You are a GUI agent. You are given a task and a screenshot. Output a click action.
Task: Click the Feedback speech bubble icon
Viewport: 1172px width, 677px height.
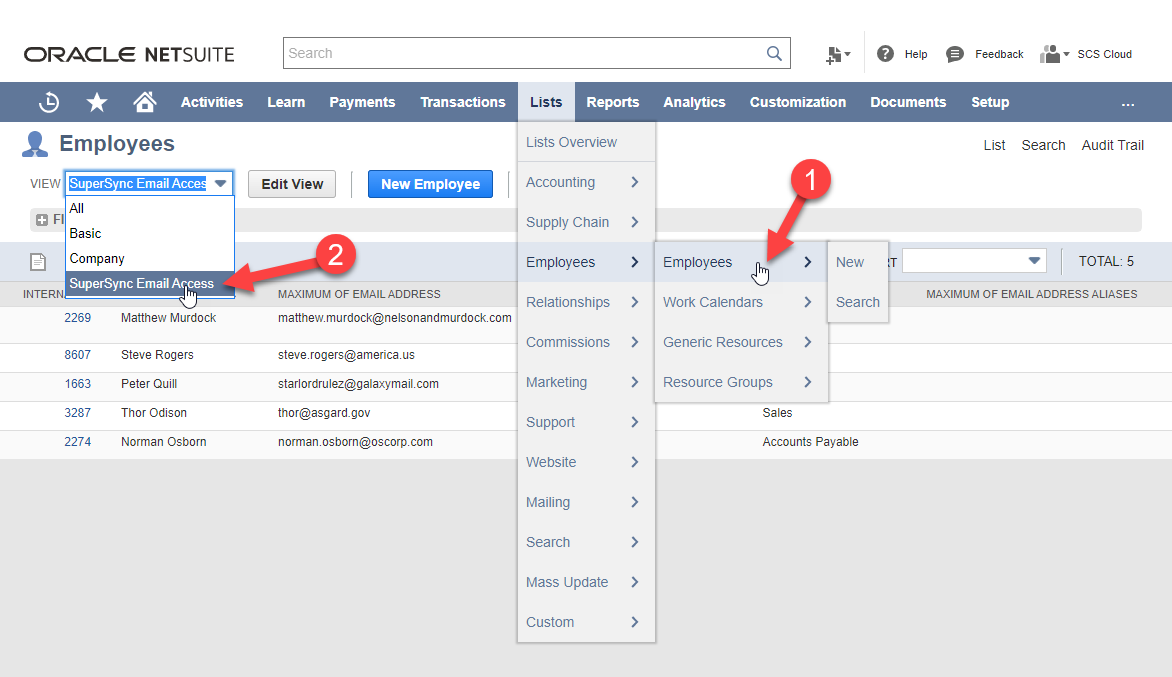pyautogui.click(x=954, y=54)
